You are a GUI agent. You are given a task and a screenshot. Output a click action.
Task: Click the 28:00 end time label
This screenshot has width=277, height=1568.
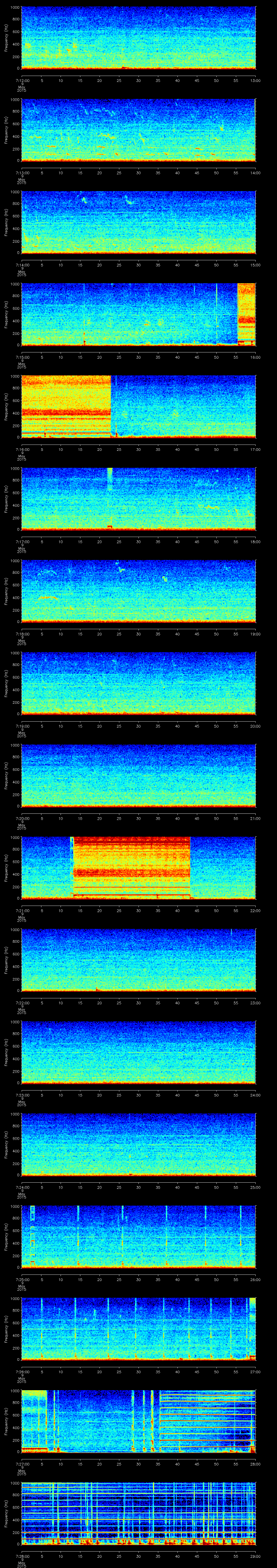[255, 1464]
